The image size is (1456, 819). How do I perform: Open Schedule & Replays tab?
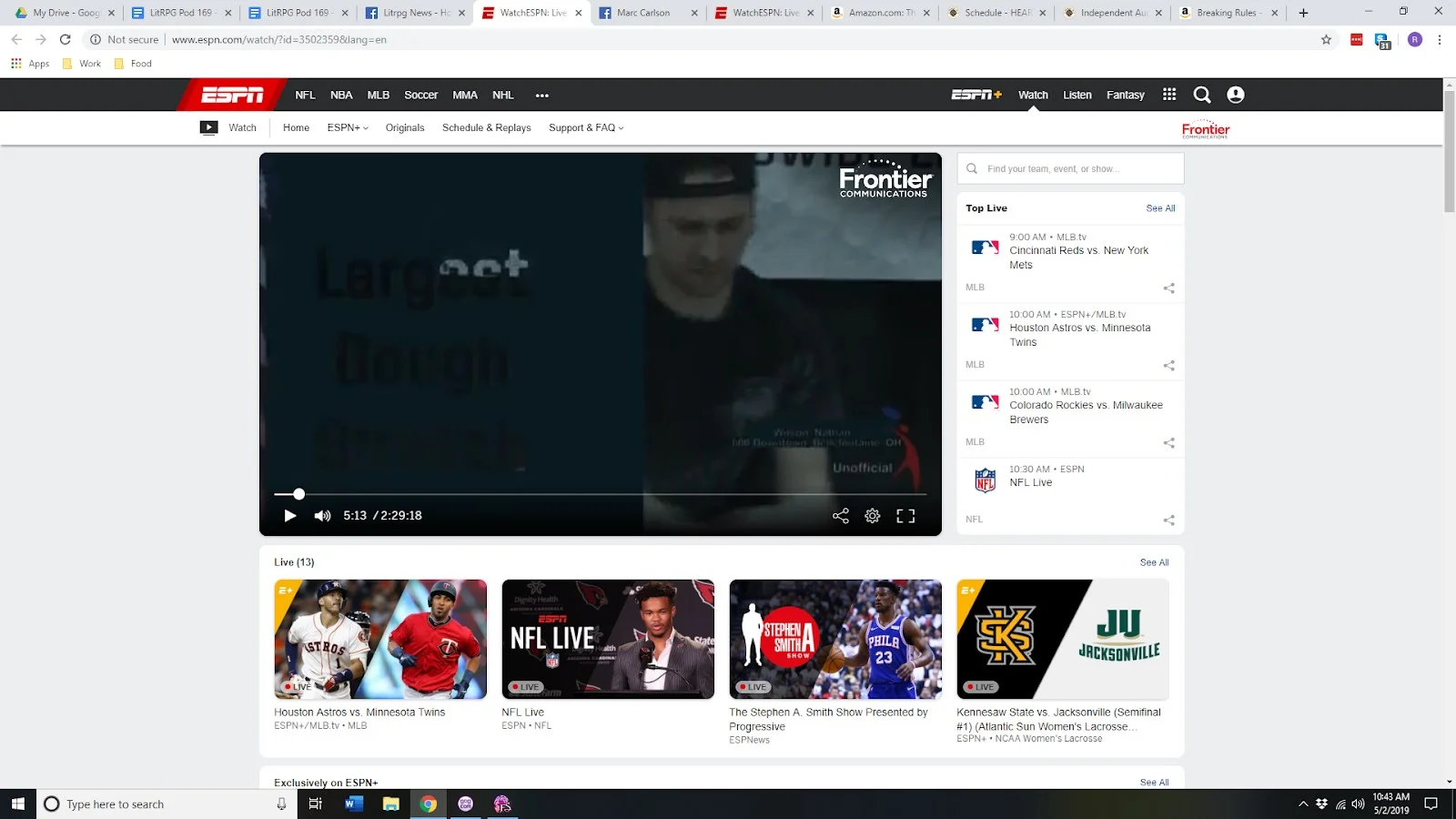point(487,128)
